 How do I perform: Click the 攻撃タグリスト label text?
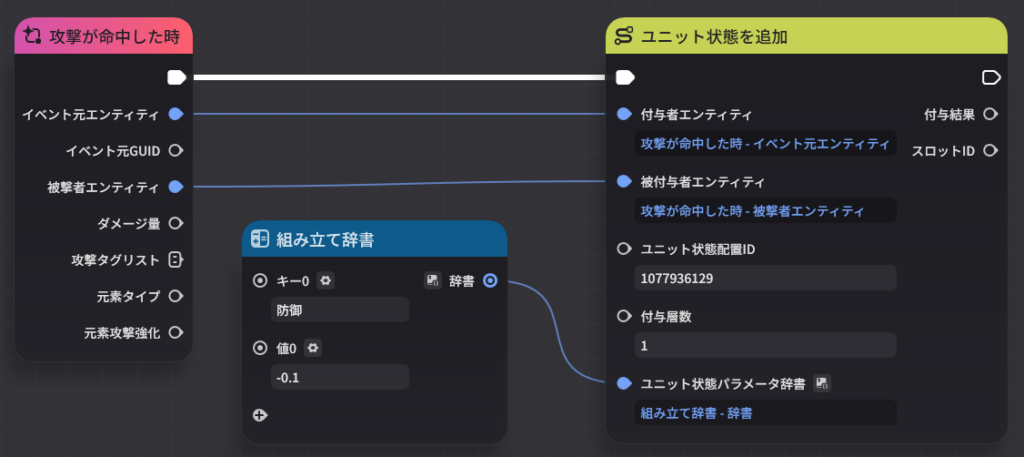[115, 260]
